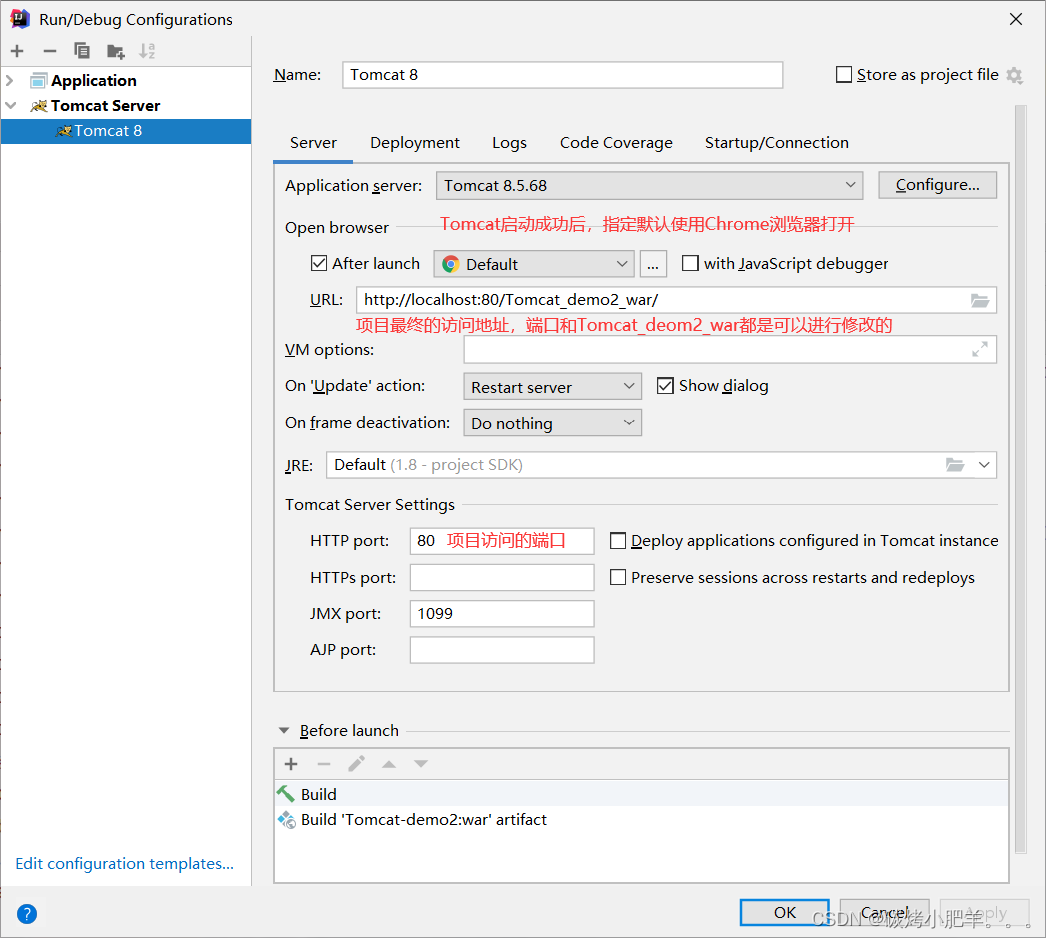This screenshot has width=1046, height=938.
Task: Add a Before launch task
Action: tap(291, 764)
